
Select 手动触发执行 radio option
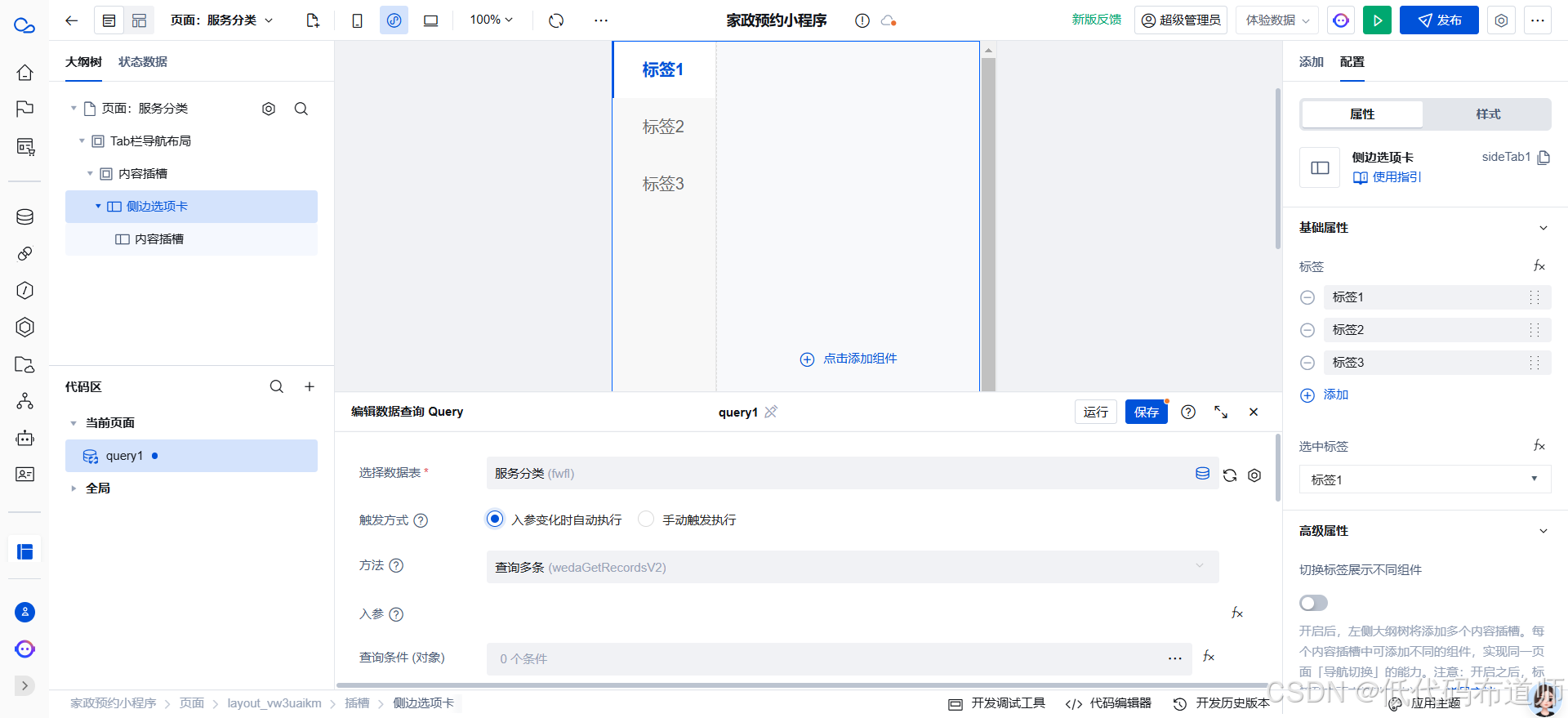[646, 519]
